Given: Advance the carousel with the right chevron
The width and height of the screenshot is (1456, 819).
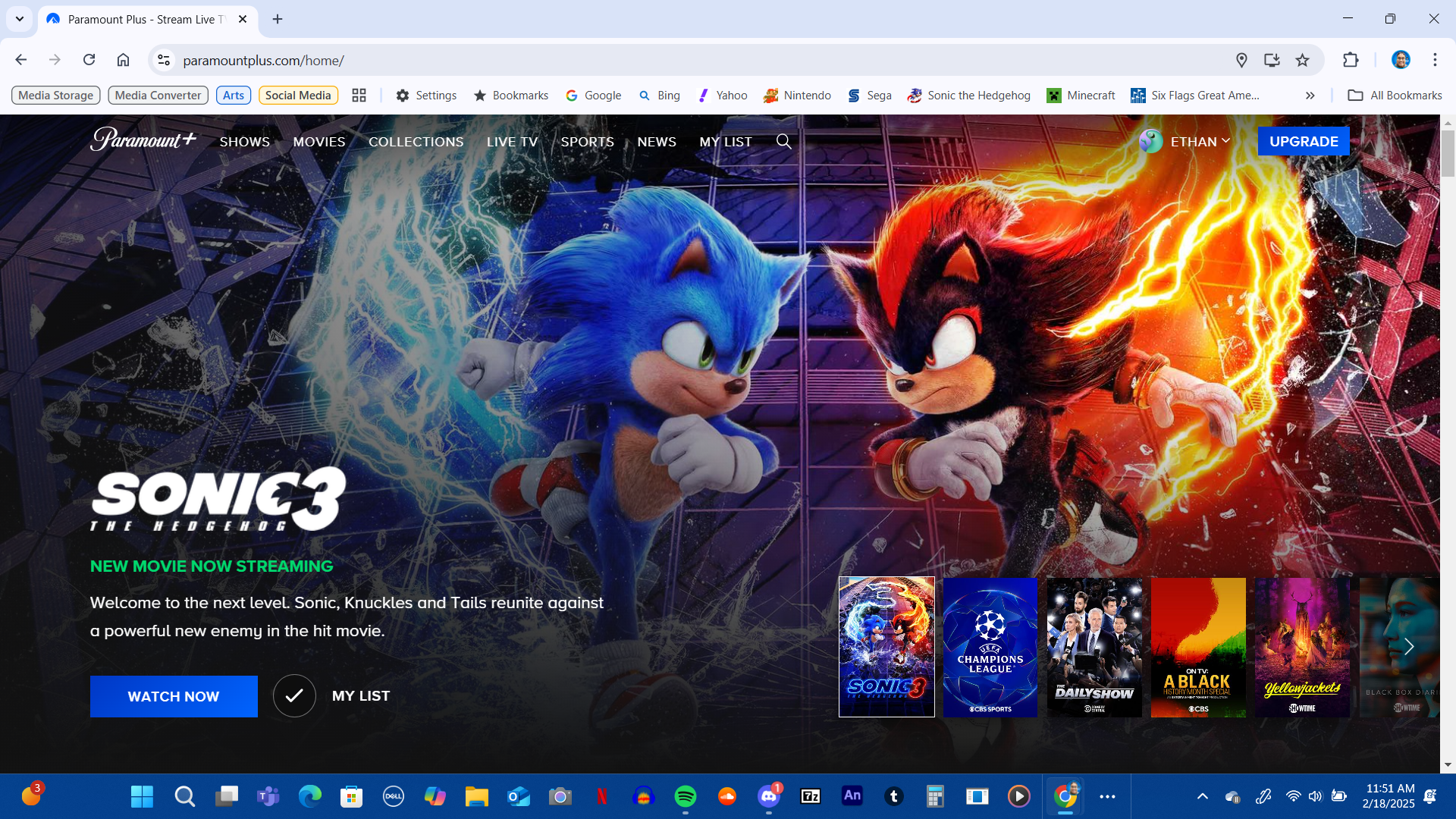Looking at the screenshot, I should [1408, 647].
